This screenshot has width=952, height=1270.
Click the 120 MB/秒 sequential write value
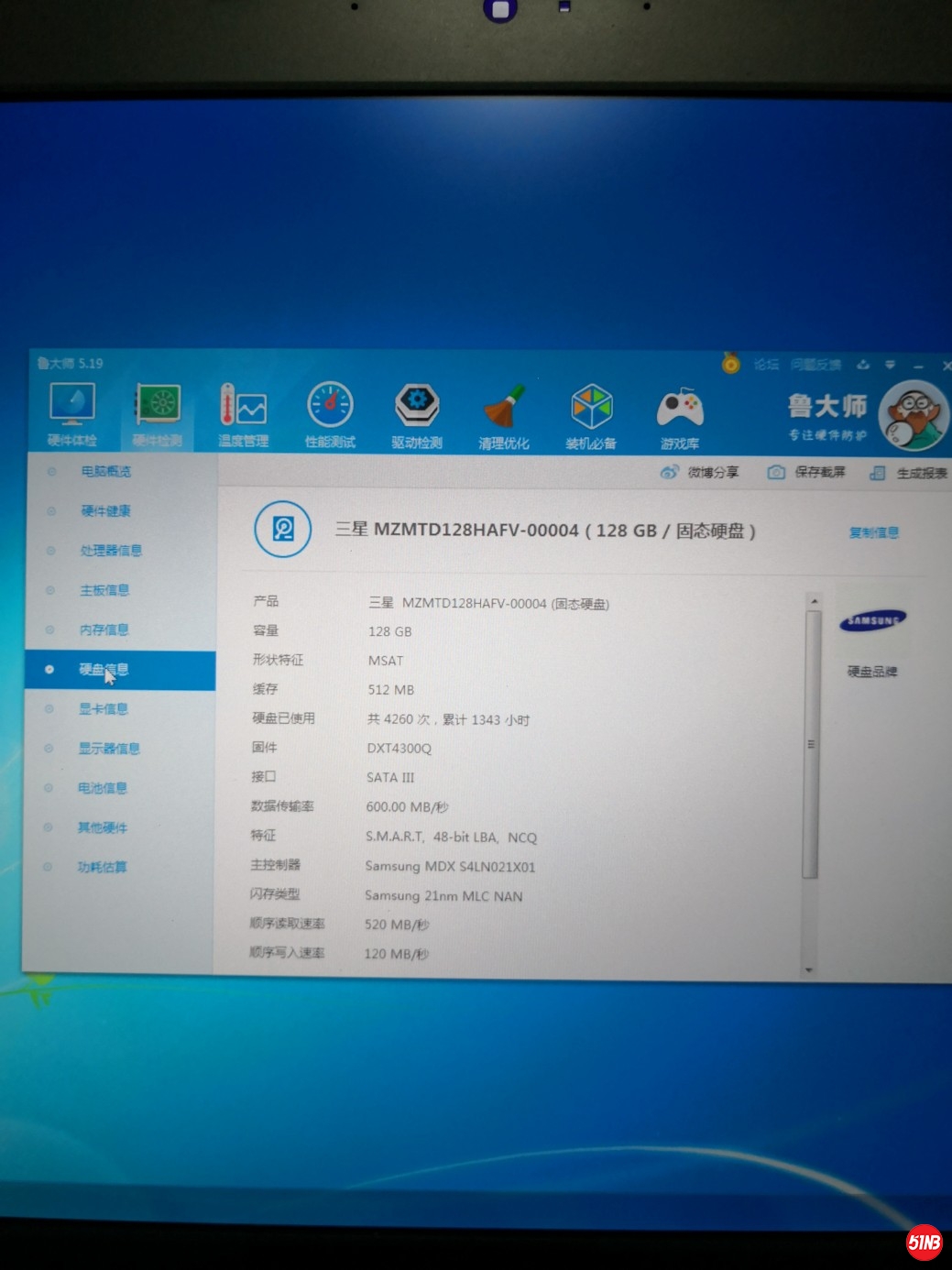[x=396, y=953]
